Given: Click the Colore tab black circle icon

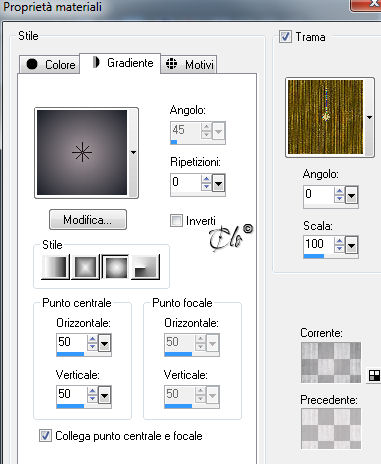Looking at the screenshot, I should coord(32,64).
